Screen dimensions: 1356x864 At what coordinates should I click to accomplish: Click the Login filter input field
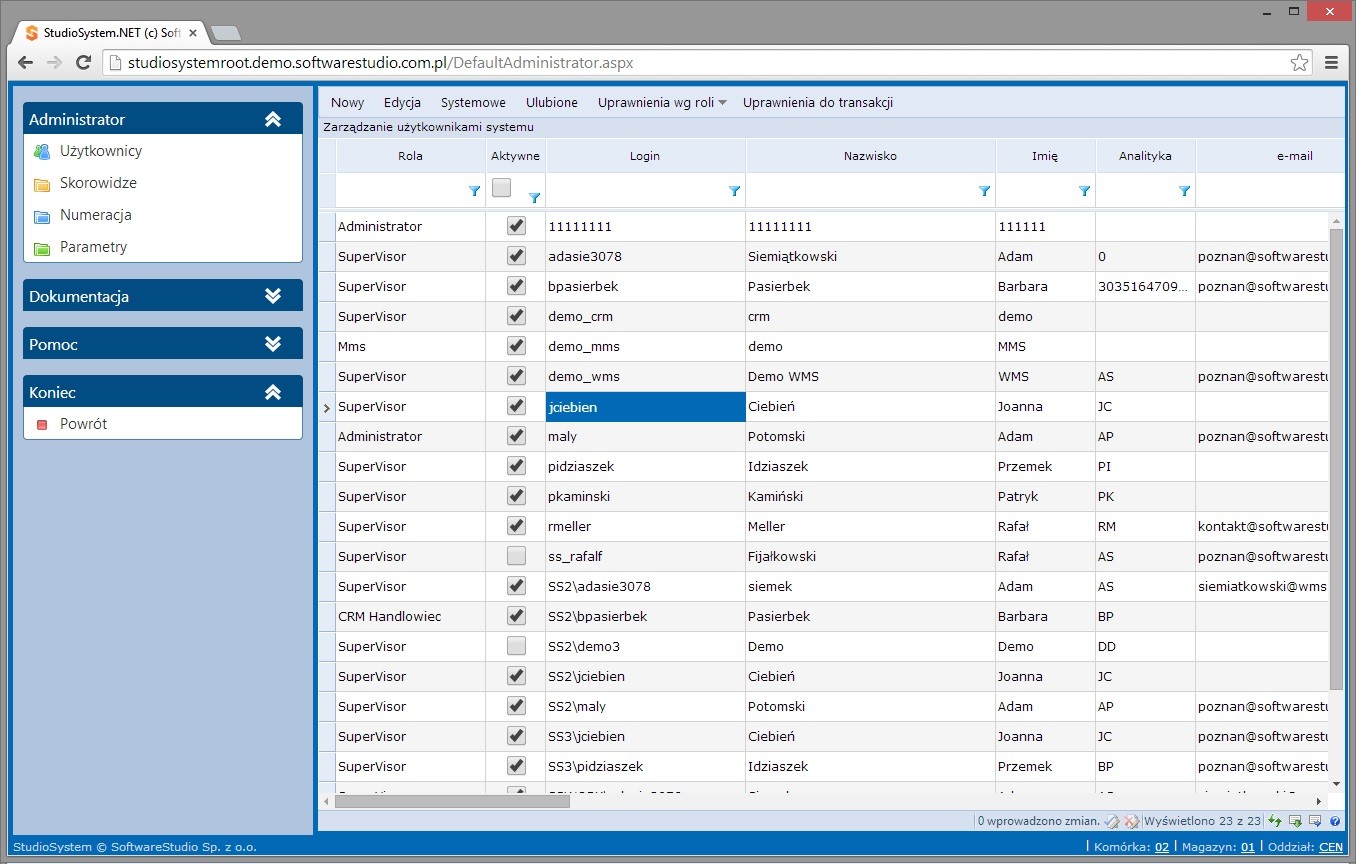coord(637,190)
